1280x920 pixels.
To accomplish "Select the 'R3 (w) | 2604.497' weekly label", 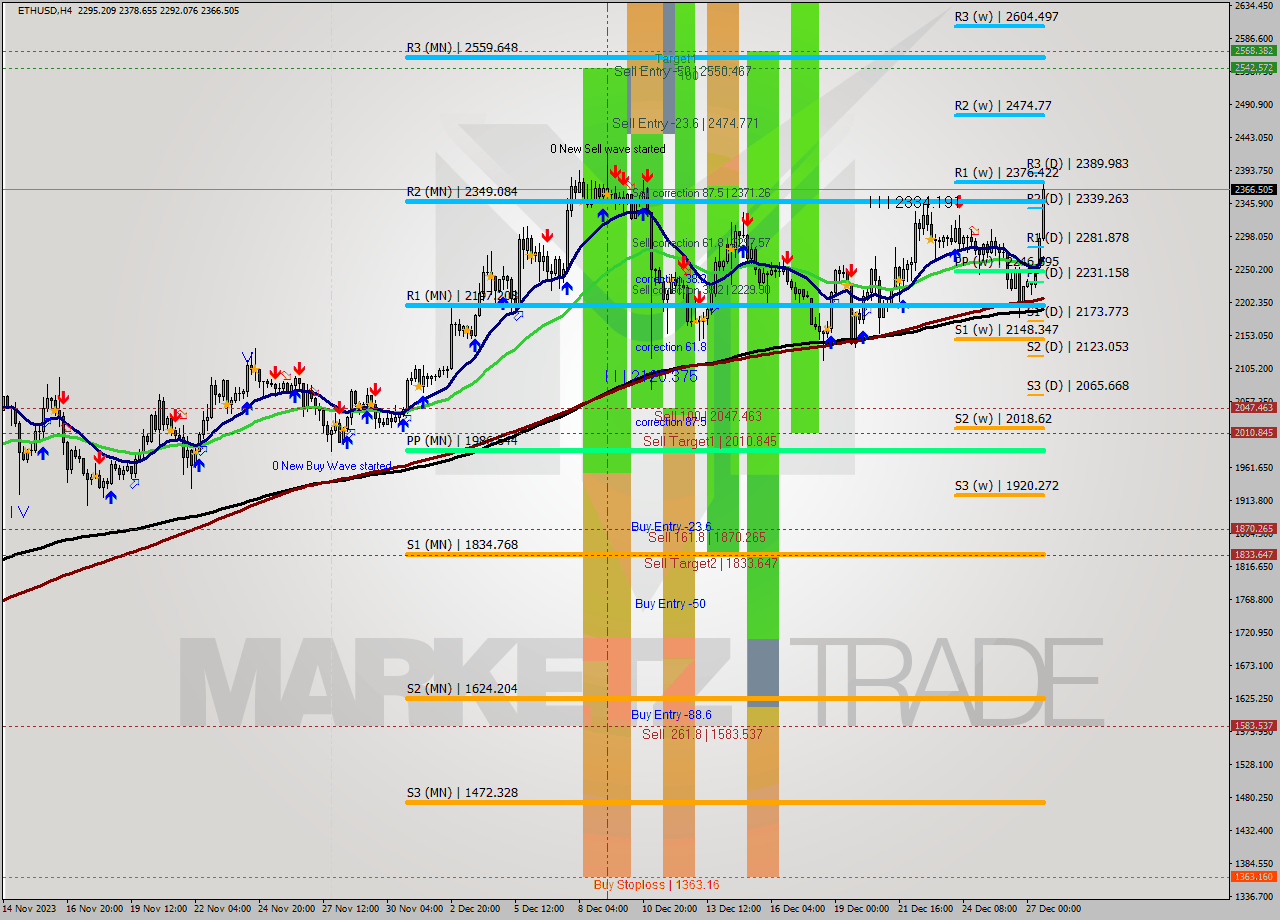I will [x=1006, y=16].
